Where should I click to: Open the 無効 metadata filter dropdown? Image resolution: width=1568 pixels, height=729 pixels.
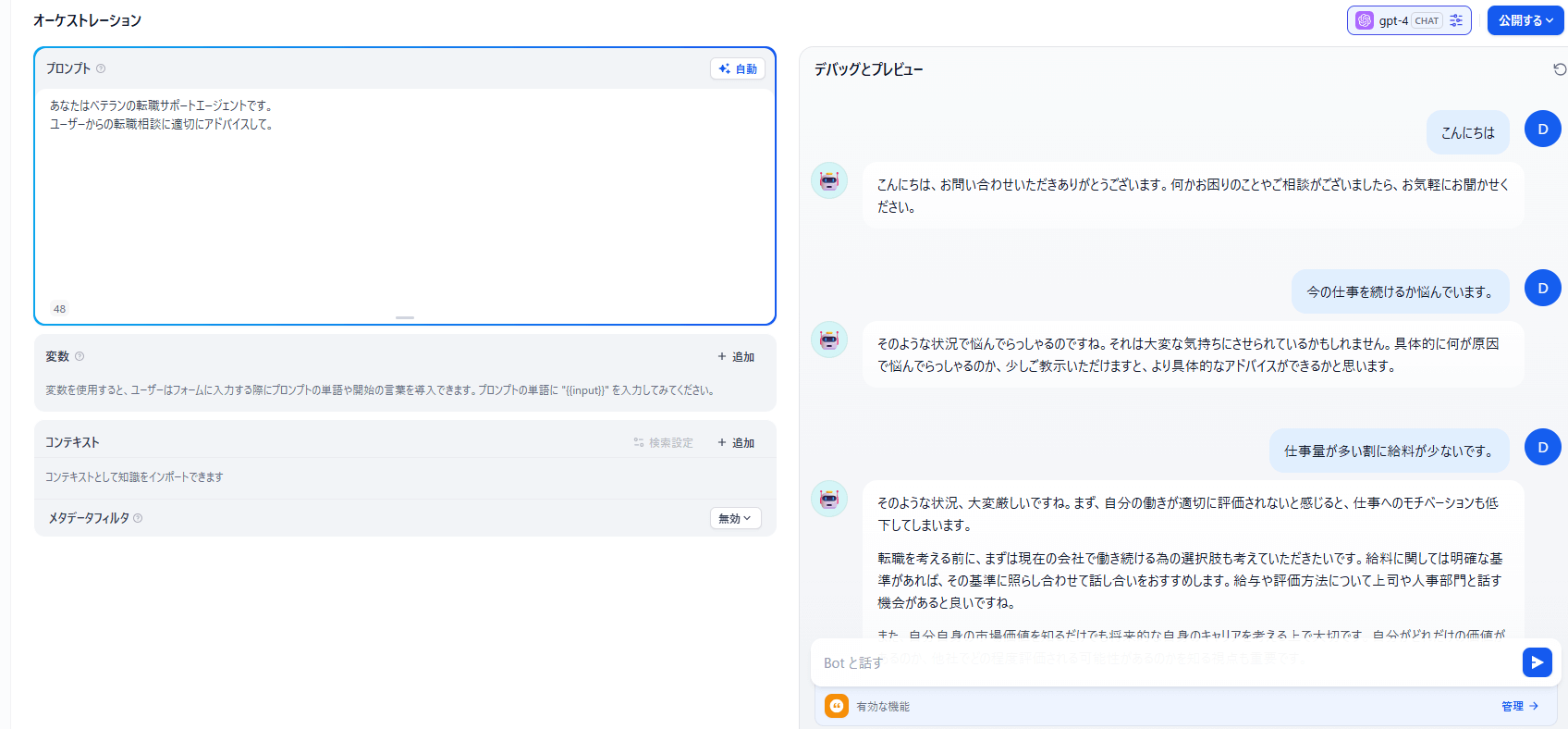[x=735, y=518]
